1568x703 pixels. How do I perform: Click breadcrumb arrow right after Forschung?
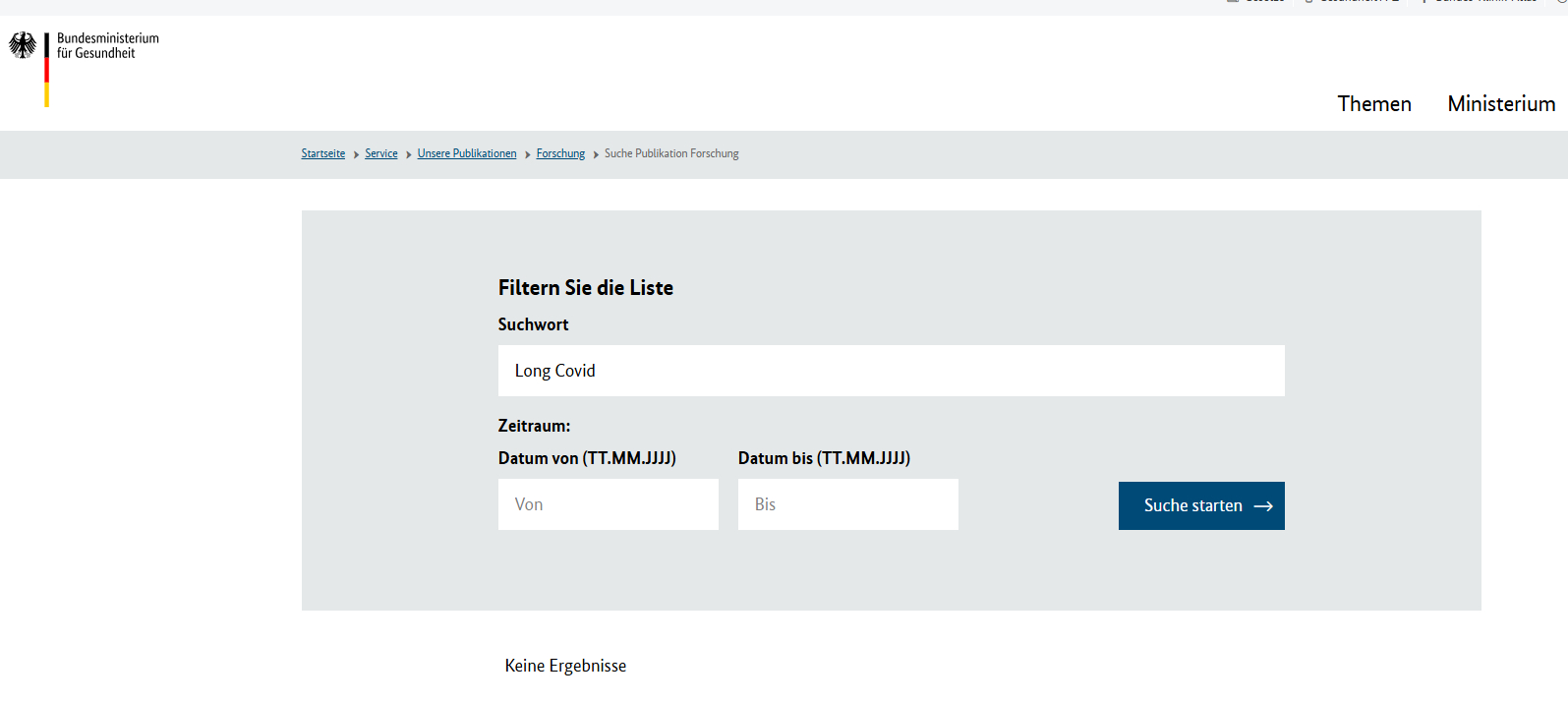596,154
